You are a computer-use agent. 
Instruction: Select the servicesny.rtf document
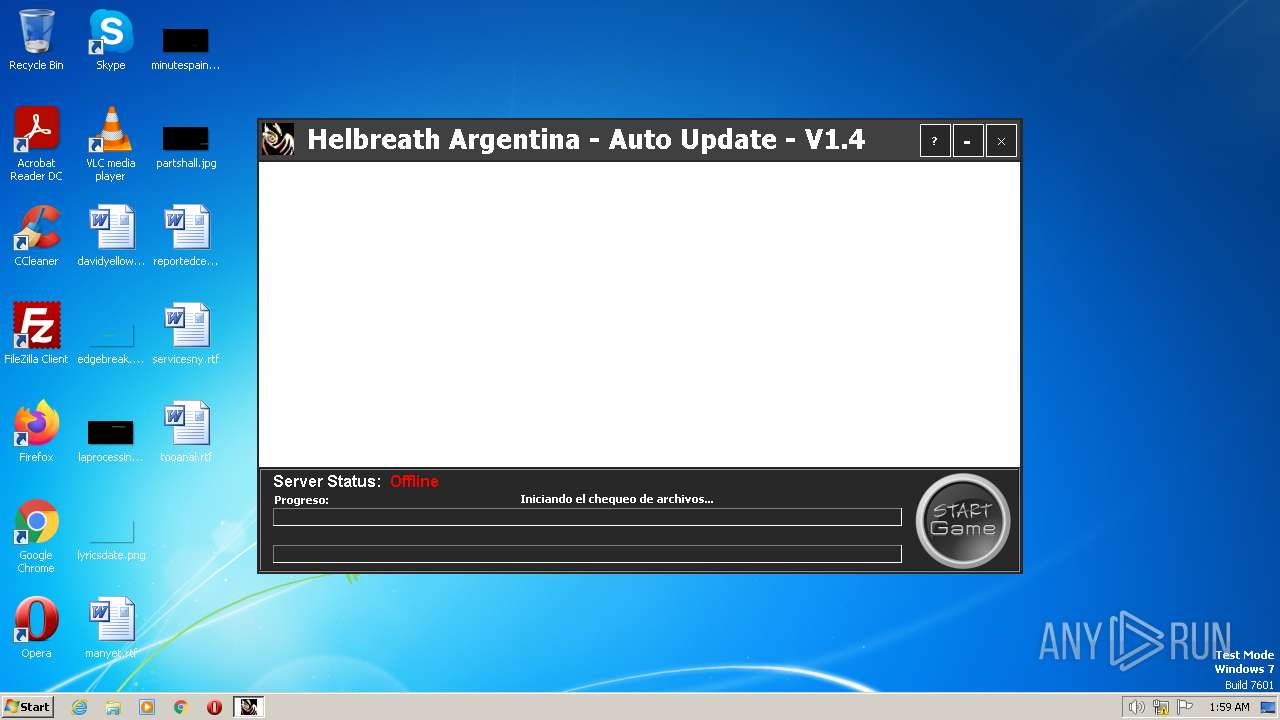[185, 334]
